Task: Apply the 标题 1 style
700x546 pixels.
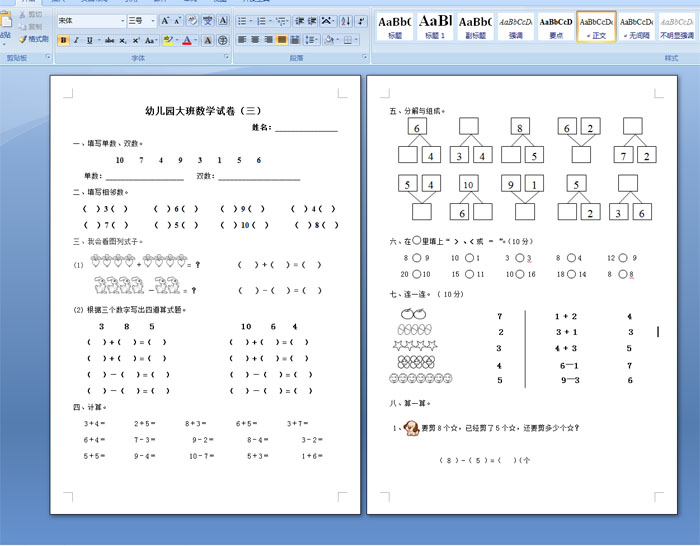Action: pyautogui.click(x=435, y=27)
